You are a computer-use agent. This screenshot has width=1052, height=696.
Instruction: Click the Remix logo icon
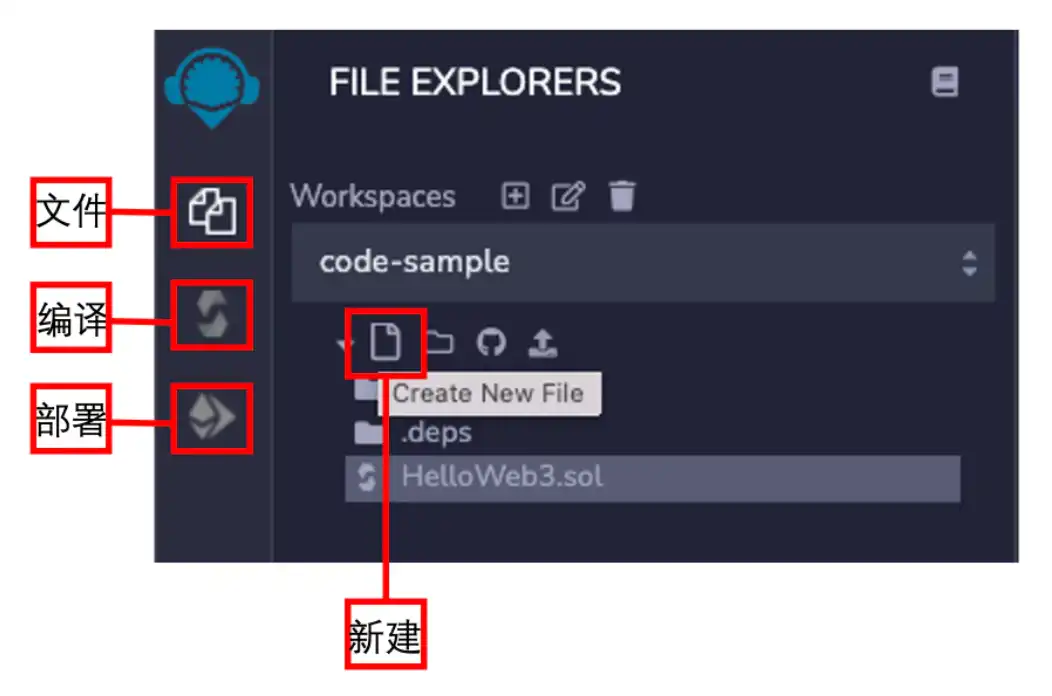(212, 87)
